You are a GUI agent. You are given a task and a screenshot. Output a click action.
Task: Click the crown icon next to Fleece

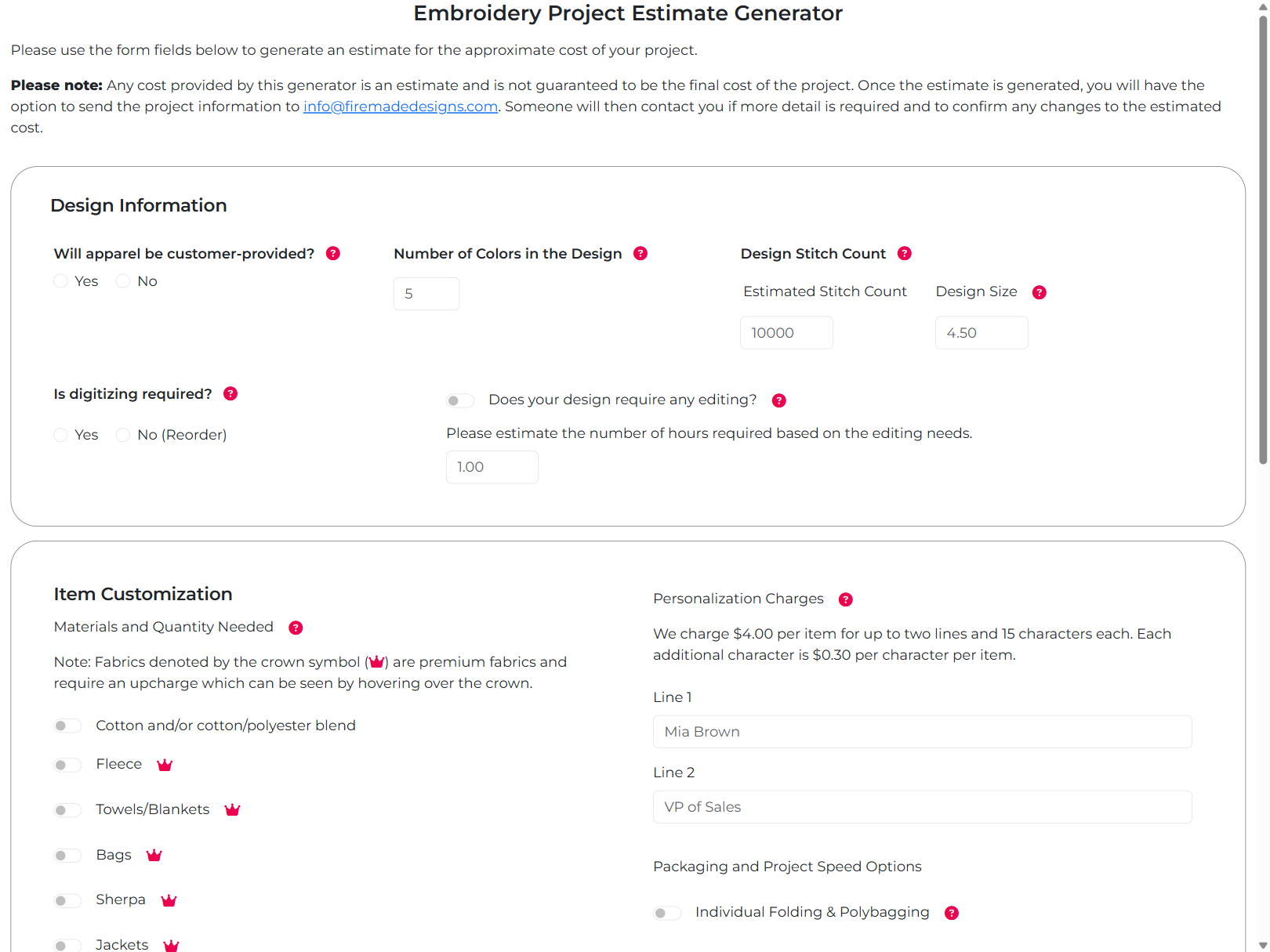click(x=165, y=765)
